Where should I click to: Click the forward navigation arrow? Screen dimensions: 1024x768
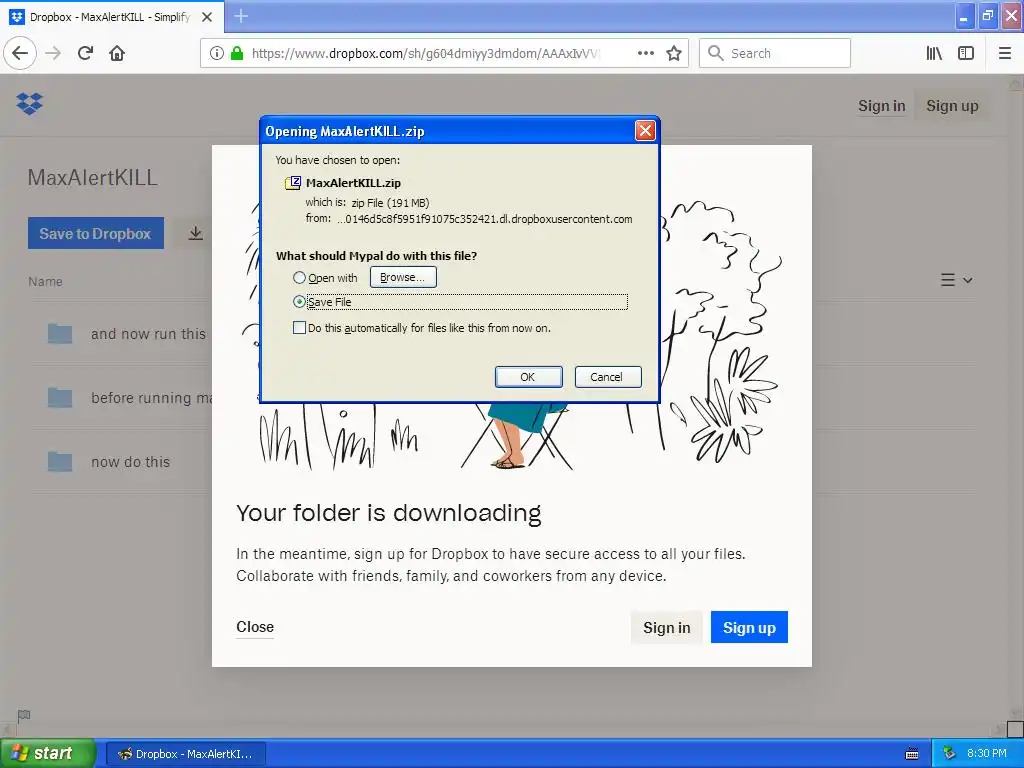(x=53, y=53)
